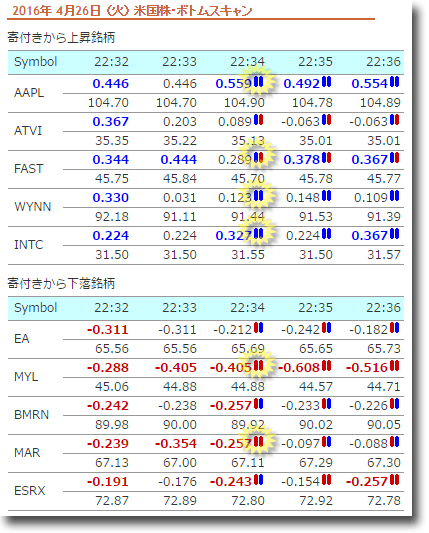Click the MYL symbol

(x=26, y=377)
